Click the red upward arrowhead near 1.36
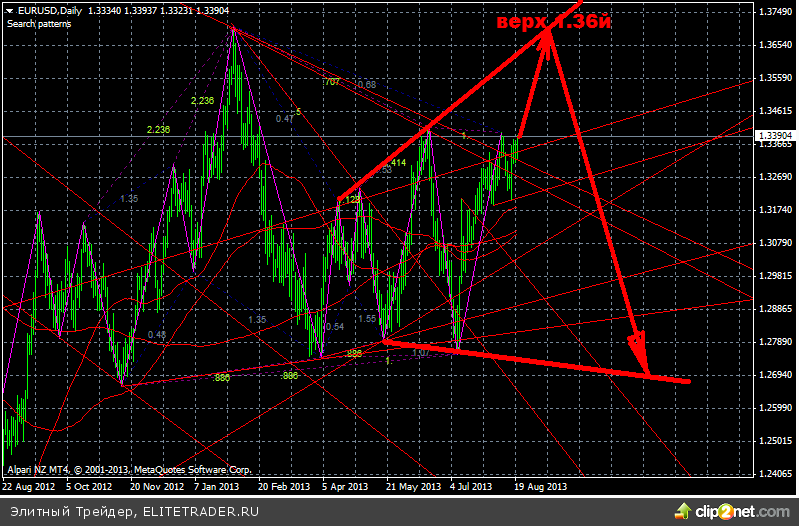Screen dimensions: 799x526 click(547, 38)
